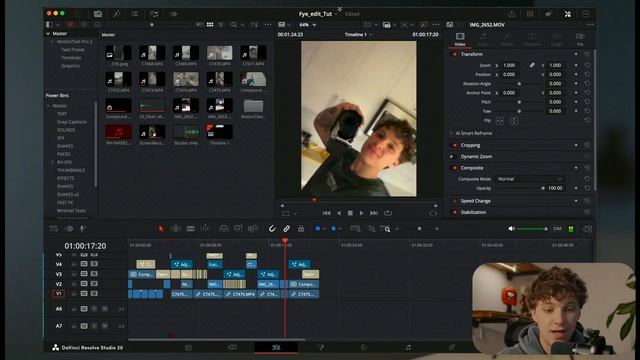Click flip vertical icon
Screen dimensions: 640x360
pos(514,121)
